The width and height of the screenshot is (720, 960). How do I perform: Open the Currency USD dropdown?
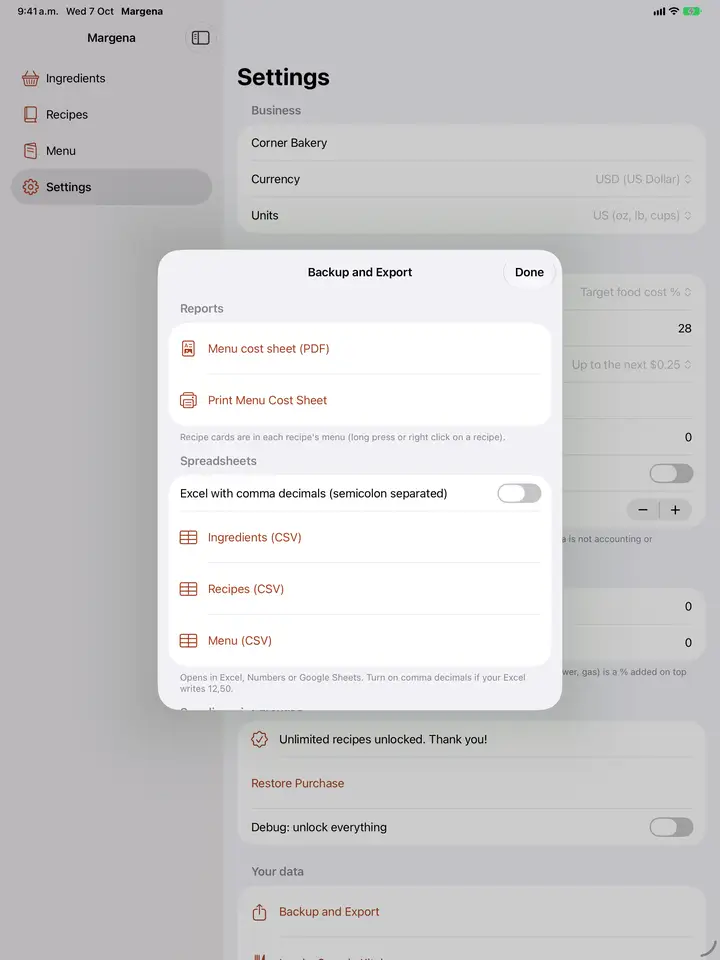click(643, 179)
